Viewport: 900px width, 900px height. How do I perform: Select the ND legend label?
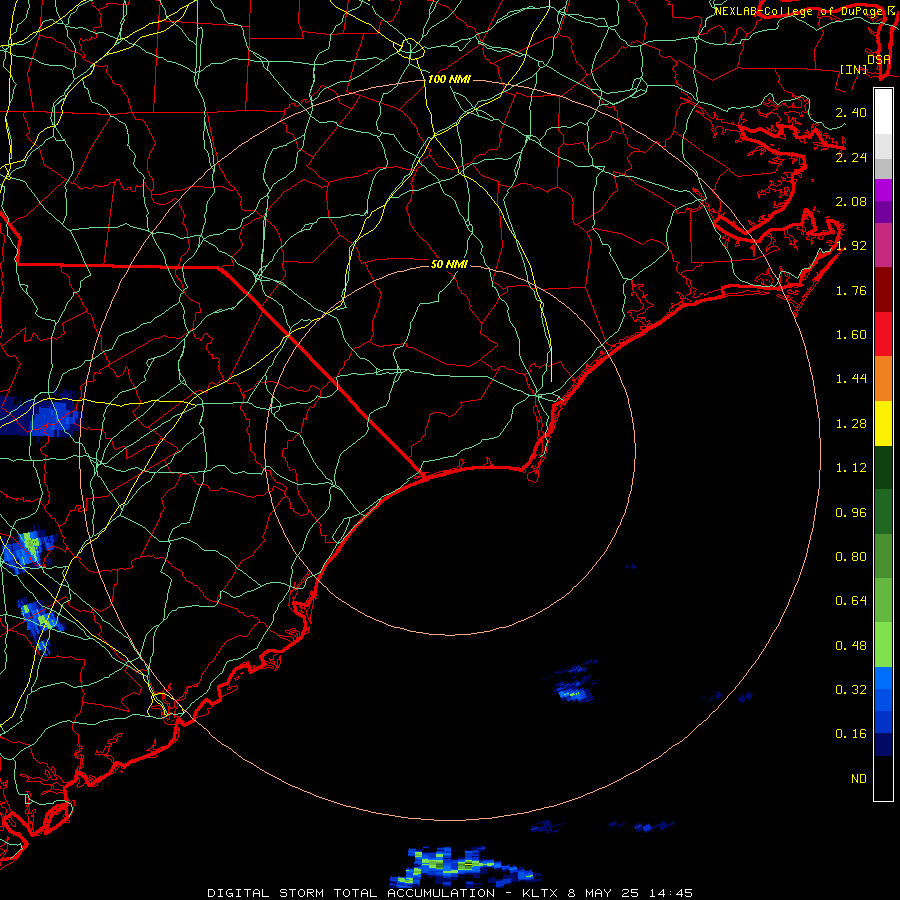[x=859, y=779]
